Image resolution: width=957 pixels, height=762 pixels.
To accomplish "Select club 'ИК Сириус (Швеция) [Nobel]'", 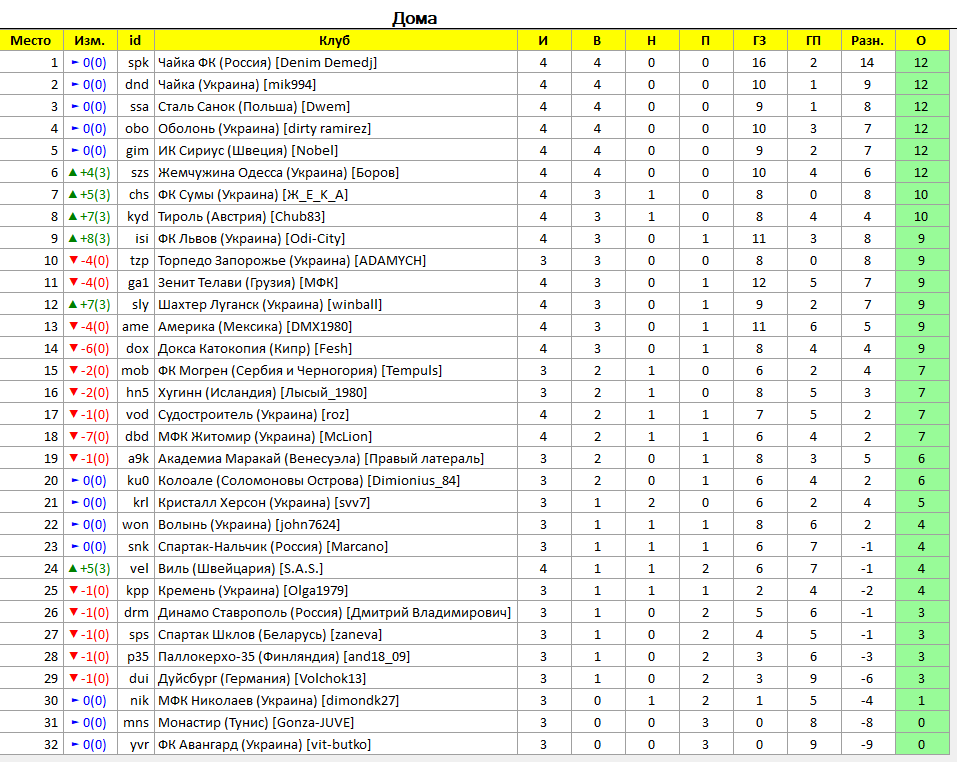I will [248, 151].
